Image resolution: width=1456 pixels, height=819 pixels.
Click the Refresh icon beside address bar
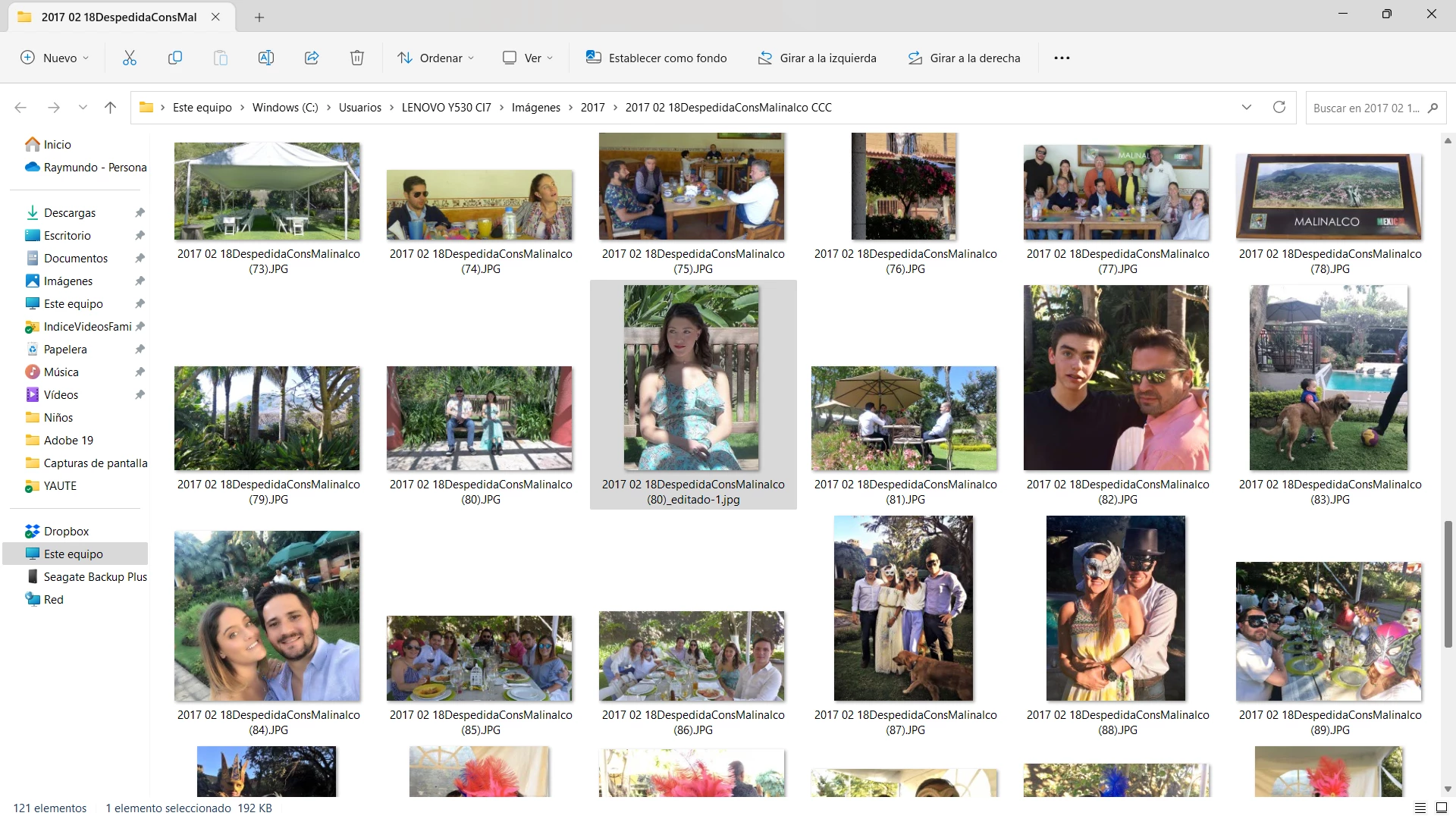(1279, 108)
